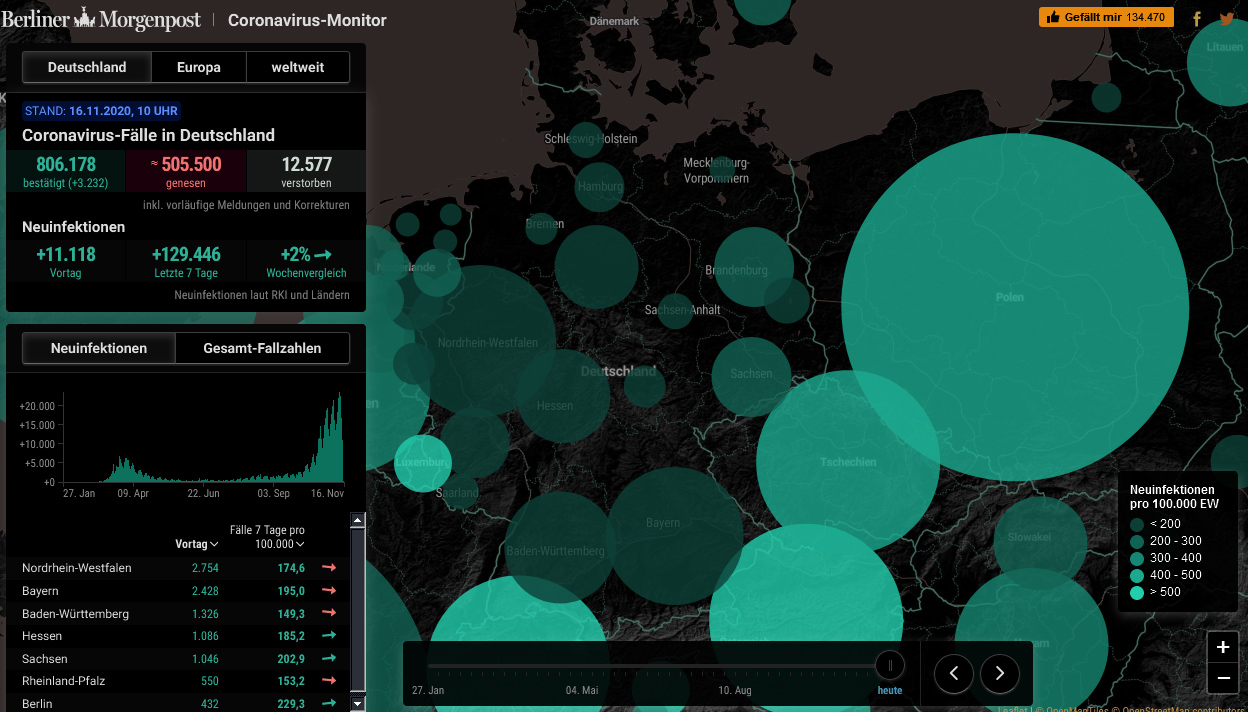Step timeline back with left arrow

pos(954,674)
